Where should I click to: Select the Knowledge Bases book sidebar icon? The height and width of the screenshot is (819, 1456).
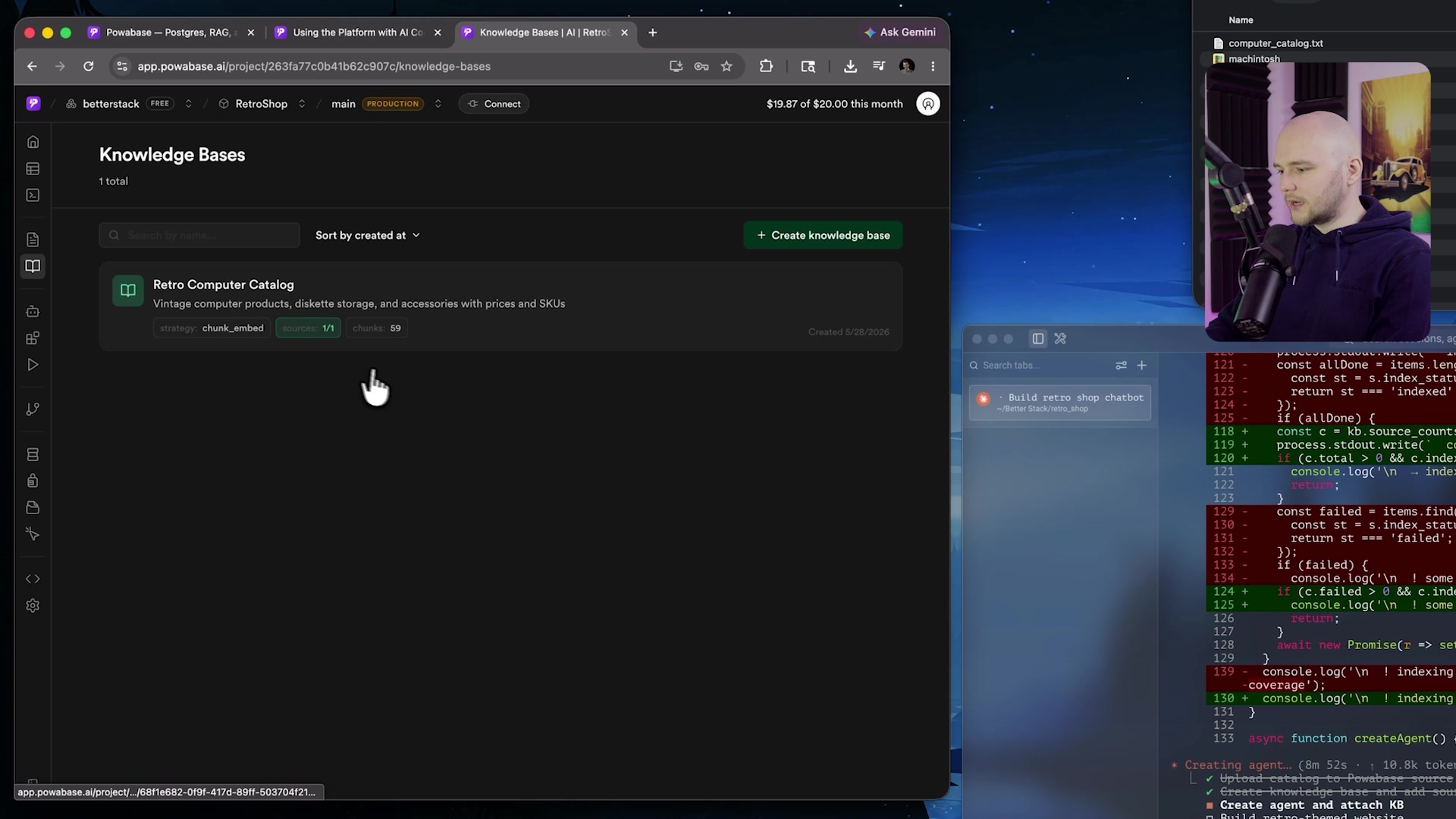click(33, 266)
